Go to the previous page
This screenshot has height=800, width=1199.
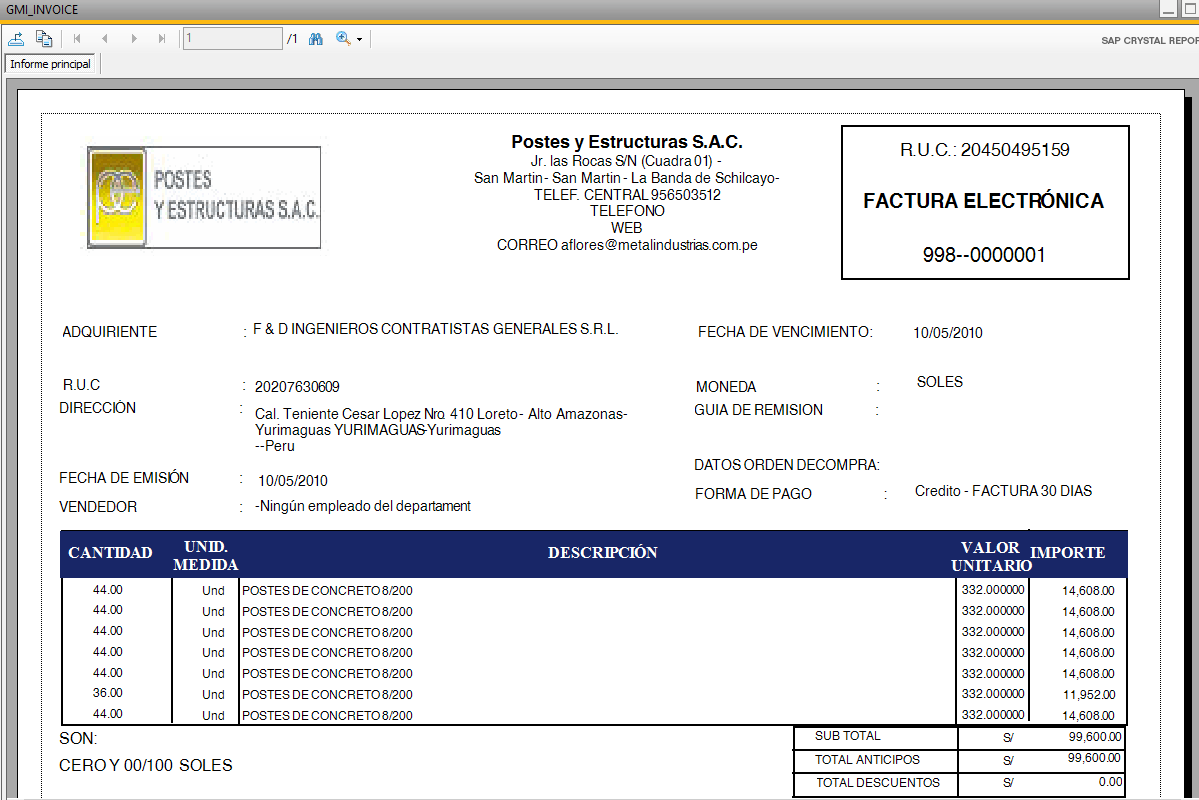105,39
